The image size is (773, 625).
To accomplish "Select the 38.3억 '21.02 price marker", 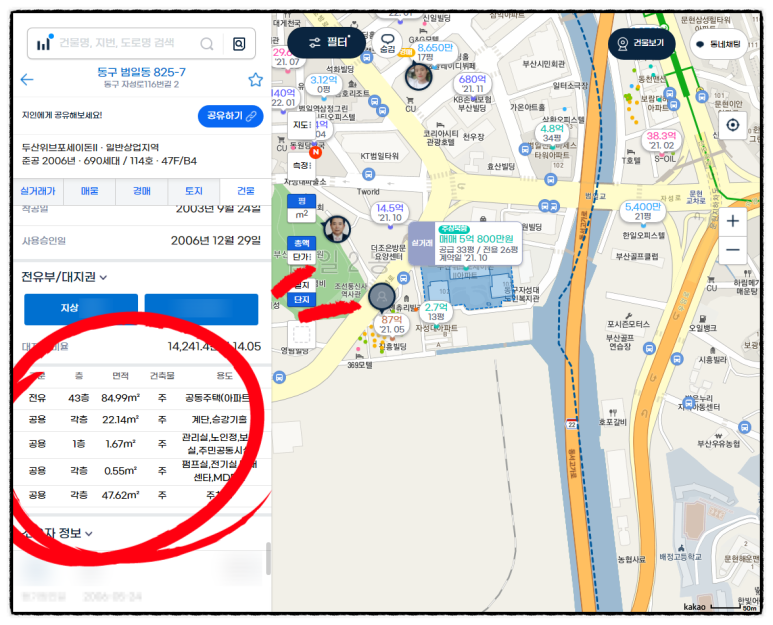I will [x=662, y=140].
